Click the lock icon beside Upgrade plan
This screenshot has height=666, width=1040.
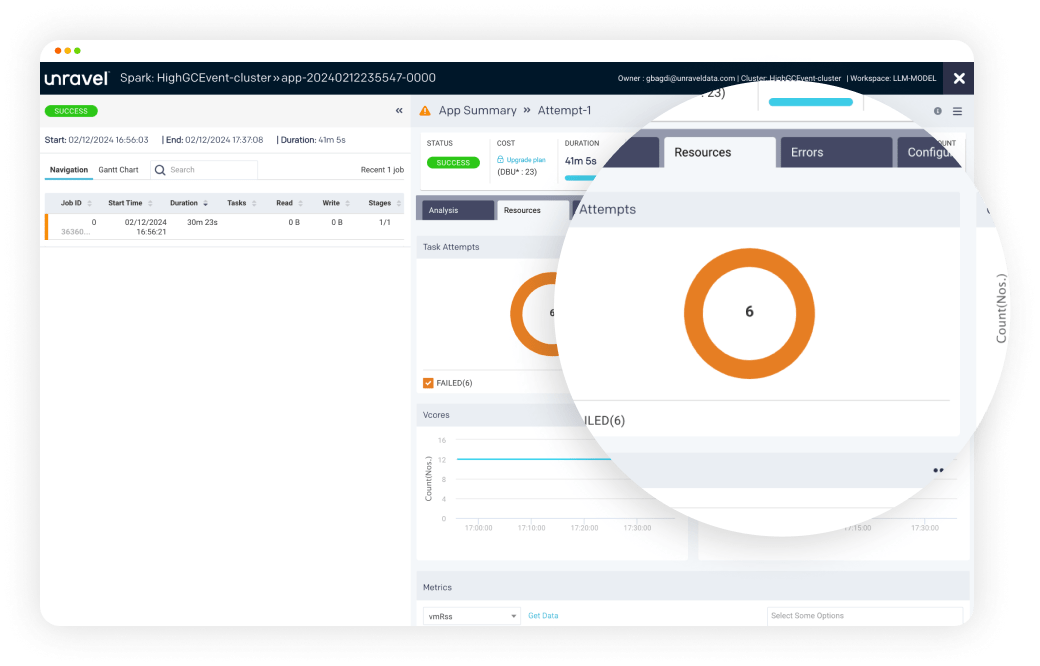pyautogui.click(x=500, y=159)
